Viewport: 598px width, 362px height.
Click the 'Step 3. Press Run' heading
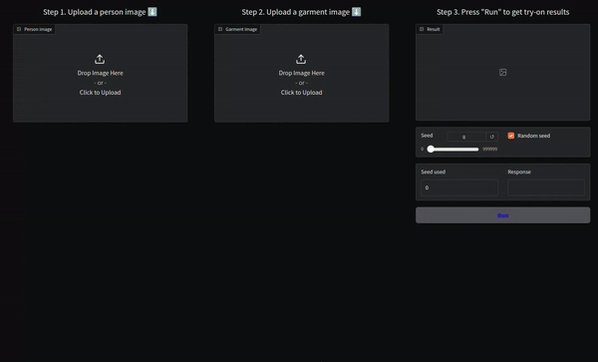(503, 12)
